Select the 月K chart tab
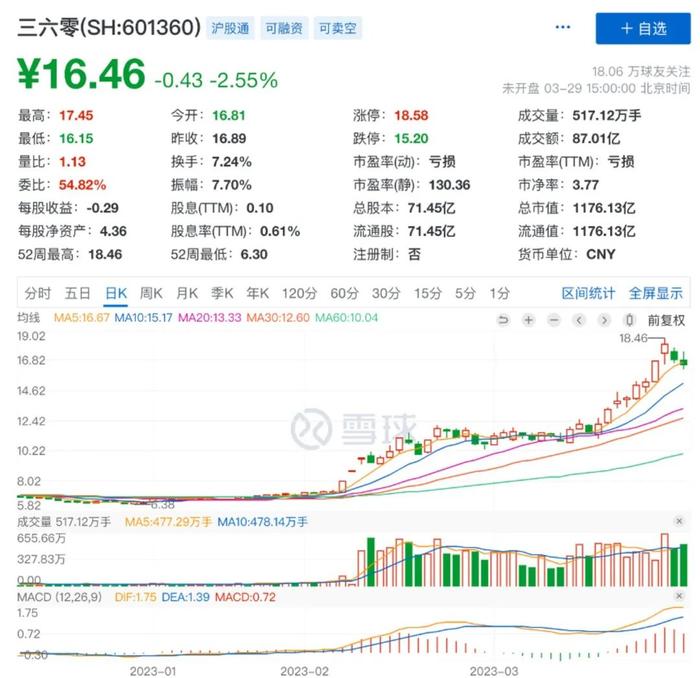This screenshot has width=700, height=678. 187,293
